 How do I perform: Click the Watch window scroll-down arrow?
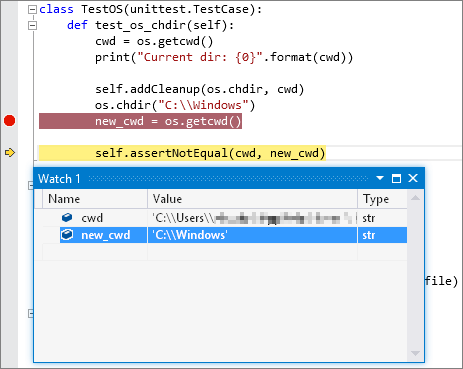415,353
